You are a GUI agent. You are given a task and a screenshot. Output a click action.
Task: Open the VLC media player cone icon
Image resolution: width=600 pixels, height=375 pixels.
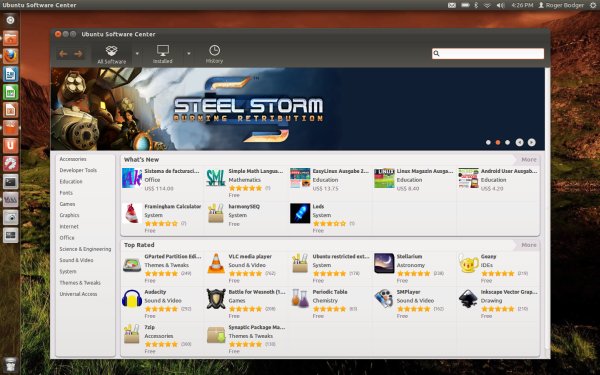[x=216, y=264]
